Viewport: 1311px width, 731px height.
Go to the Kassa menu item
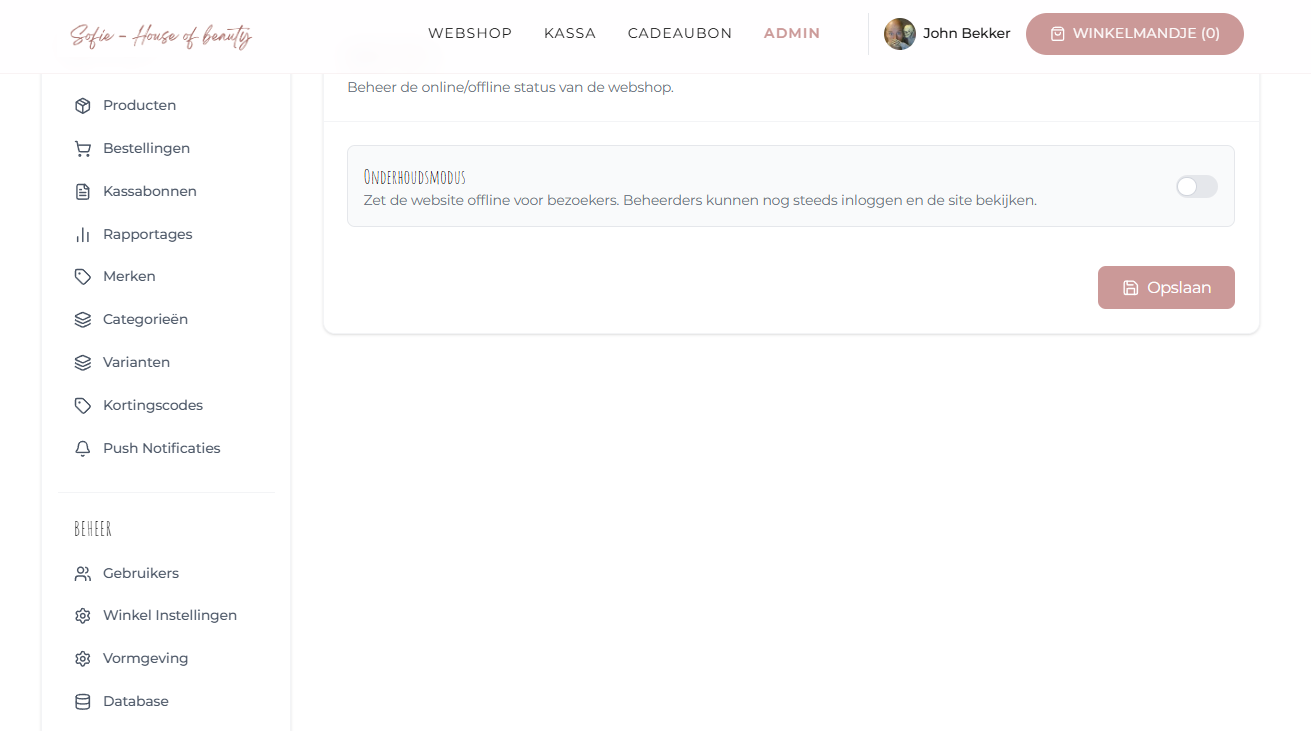click(x=570, y=33)
